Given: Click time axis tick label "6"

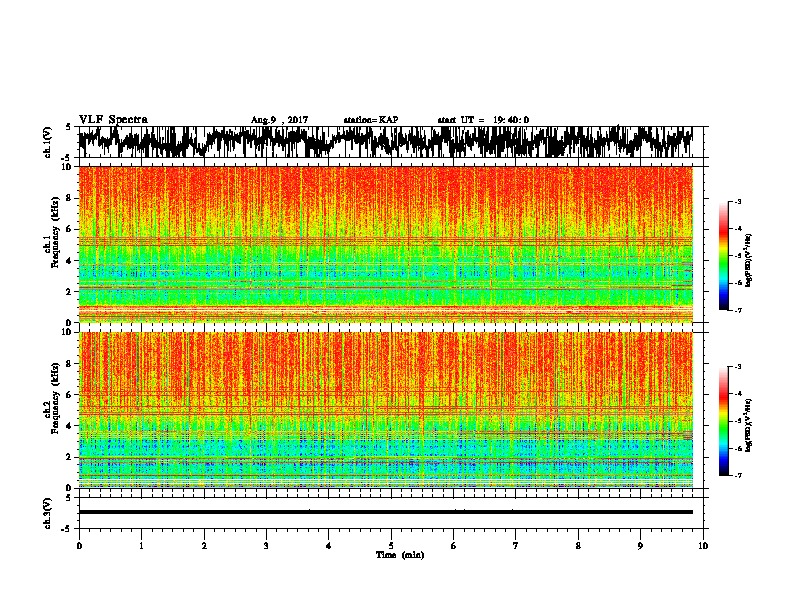Looking at the screenshot, I should [x=454, y=546].
